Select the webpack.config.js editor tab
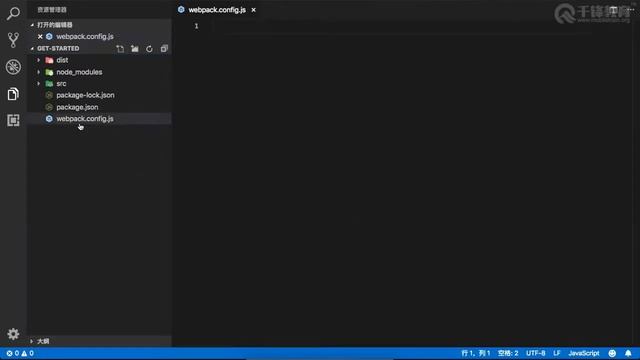This screenshot has width=640, height=360. click(217, 10)
